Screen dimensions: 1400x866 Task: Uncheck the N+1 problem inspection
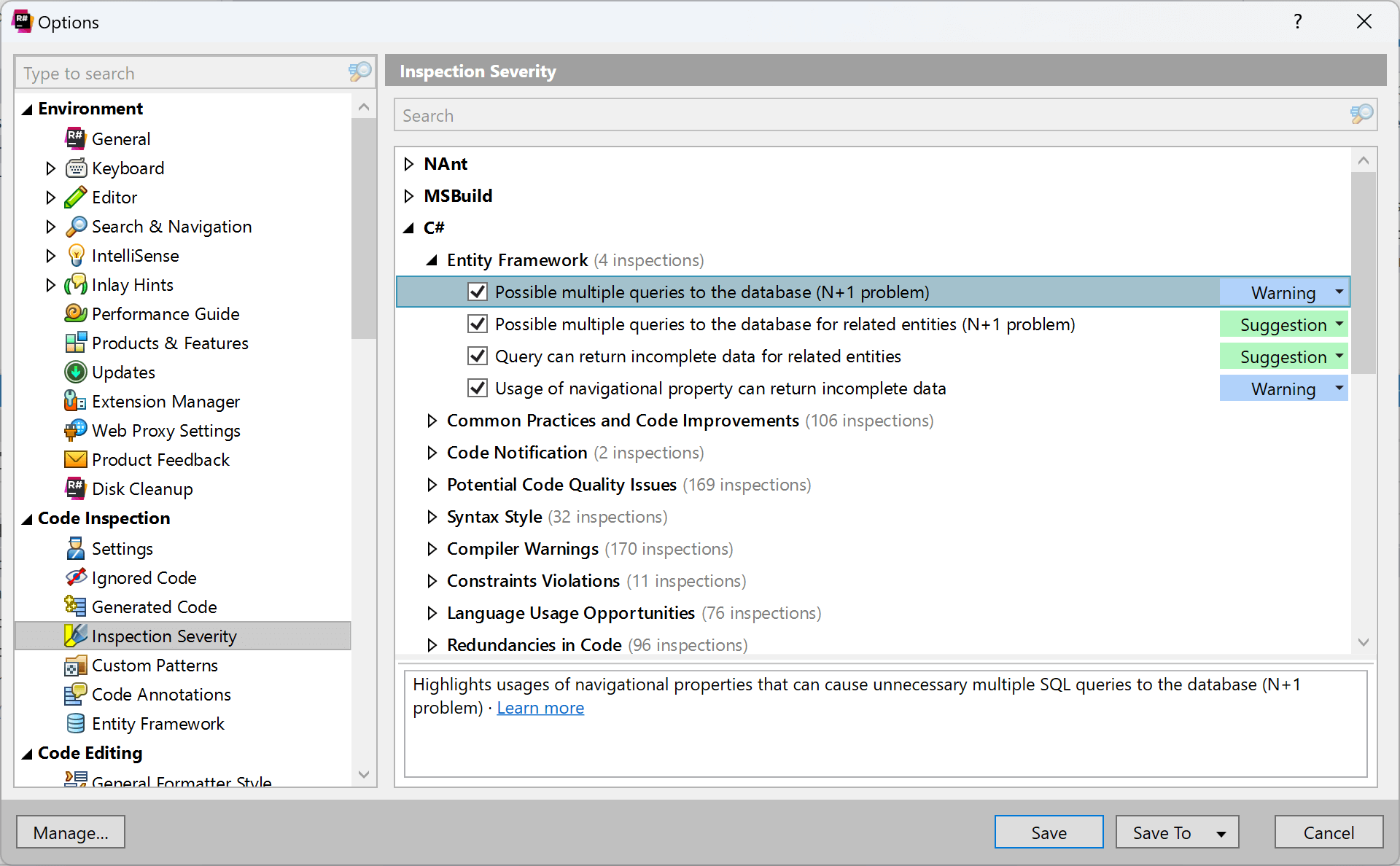pos(478,292)
